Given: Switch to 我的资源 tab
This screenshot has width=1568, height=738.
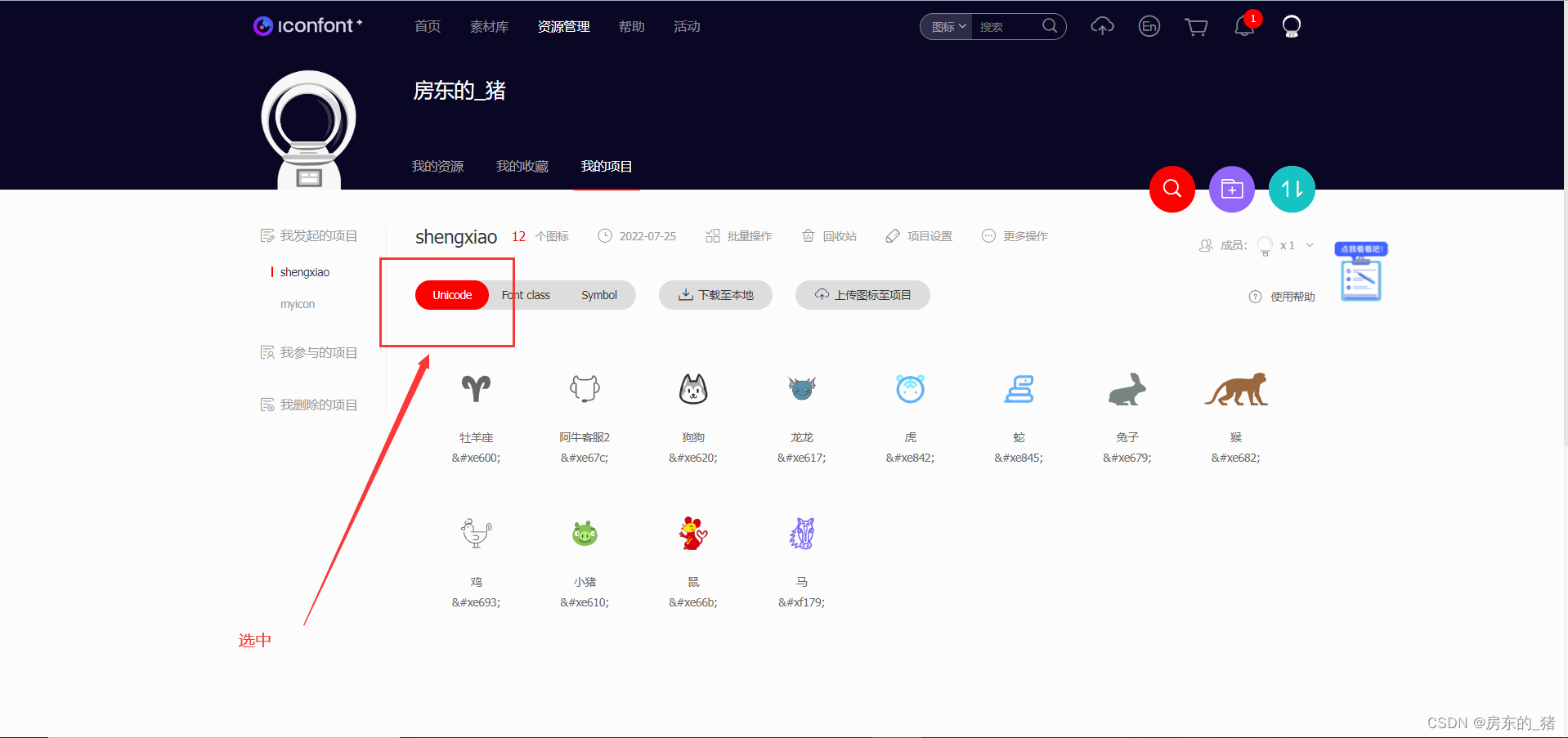Looking at the screenshot, I should (437, 166).
